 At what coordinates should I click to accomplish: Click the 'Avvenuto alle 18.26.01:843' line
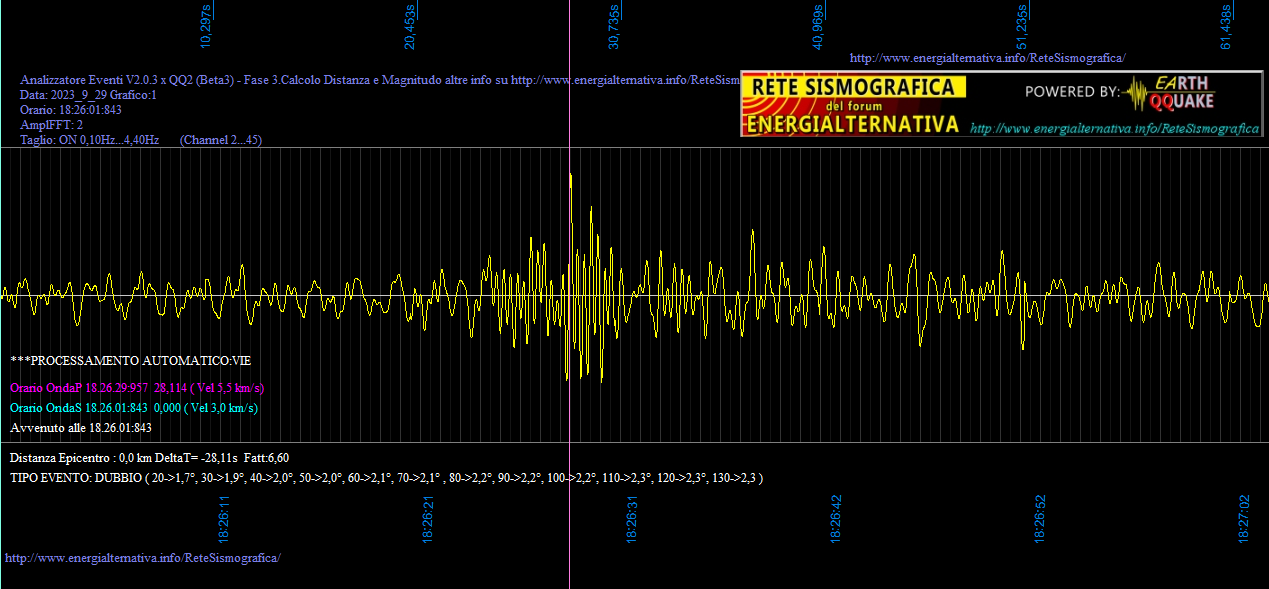pos(81,428)
